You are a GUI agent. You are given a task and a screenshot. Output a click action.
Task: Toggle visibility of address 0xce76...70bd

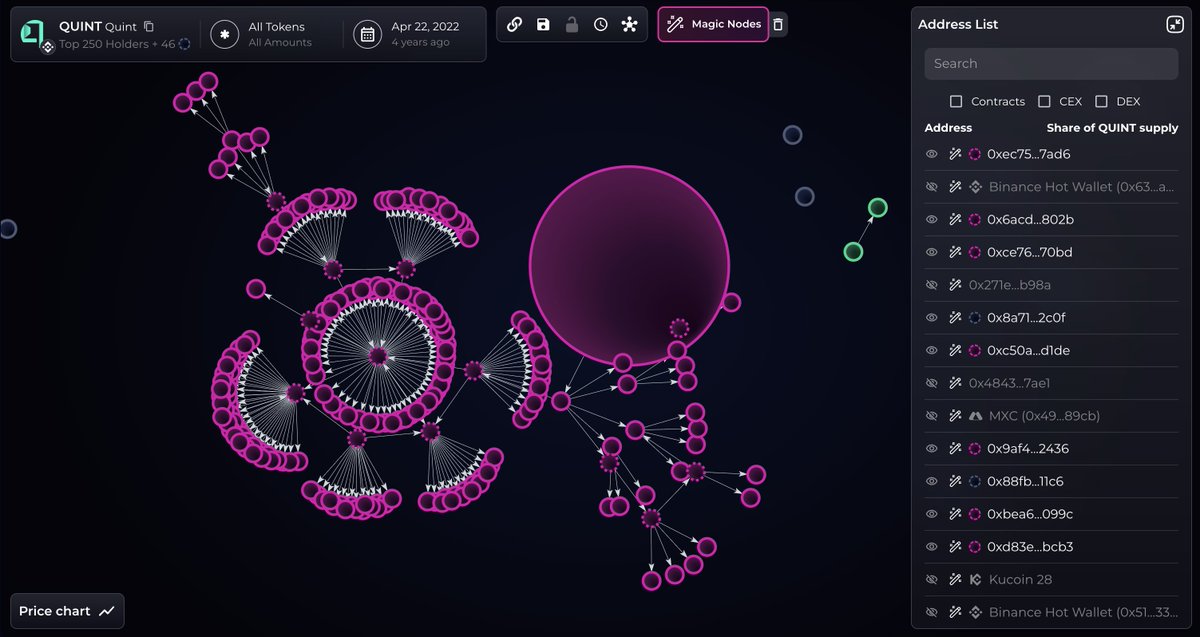point(931,252)
